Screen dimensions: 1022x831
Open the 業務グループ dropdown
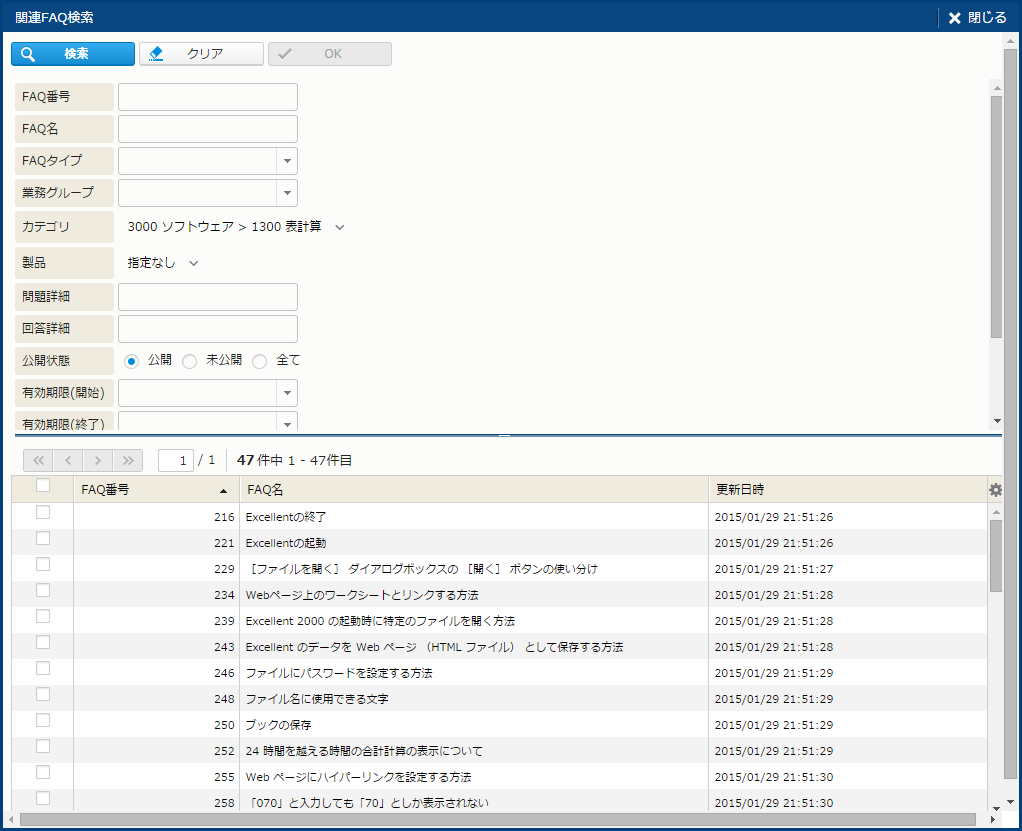click(287, 193)
